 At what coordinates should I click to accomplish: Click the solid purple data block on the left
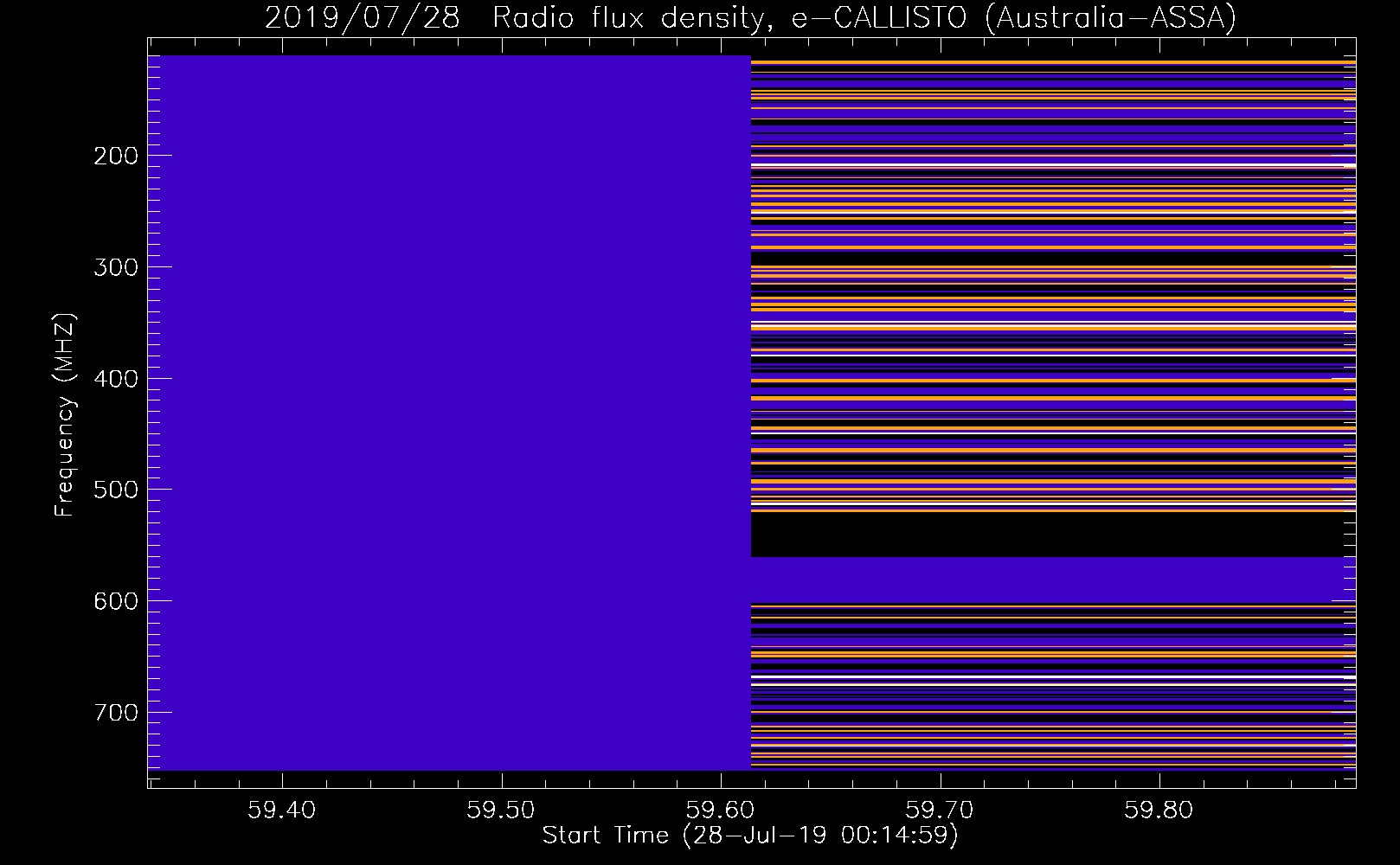pos(450,413)
